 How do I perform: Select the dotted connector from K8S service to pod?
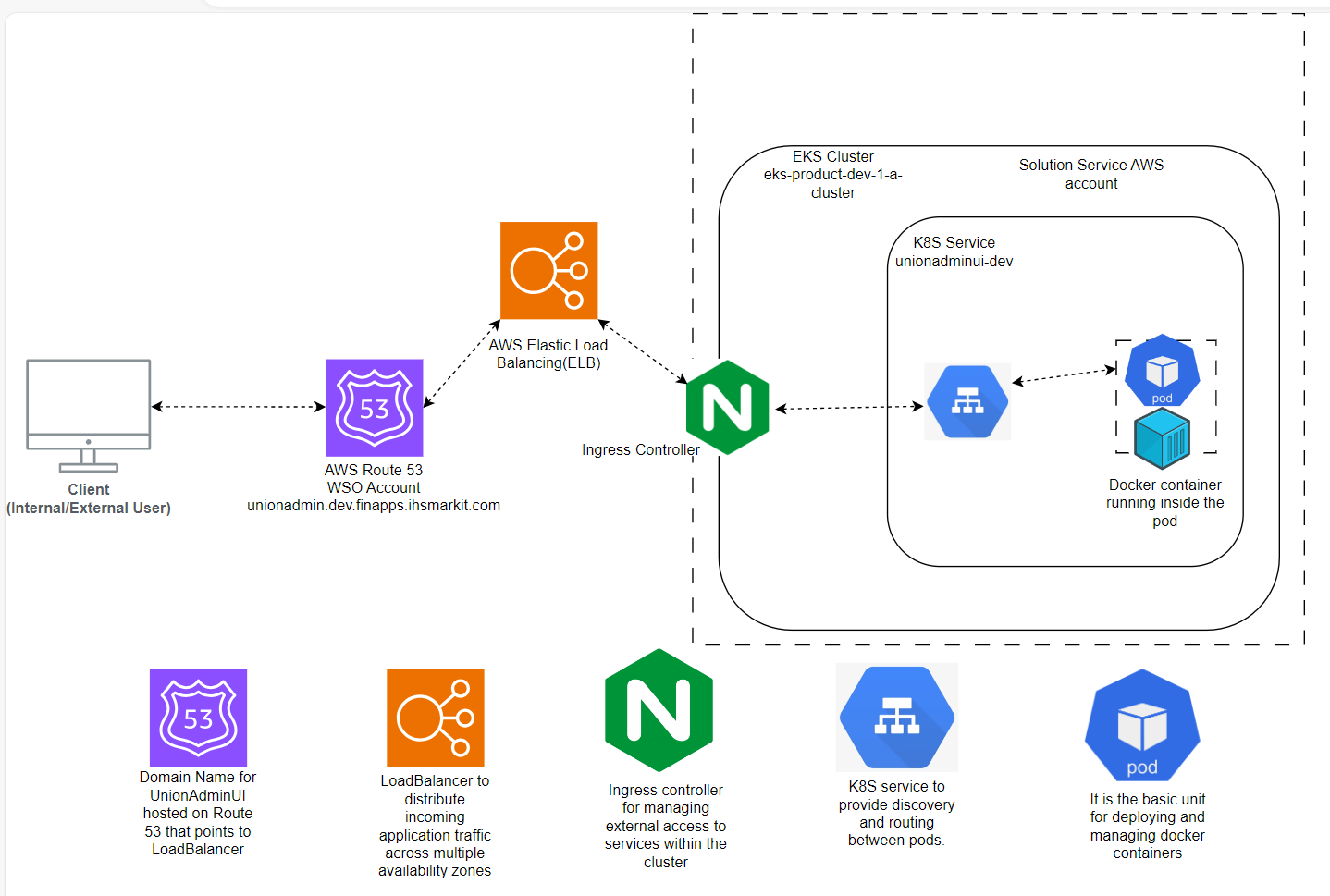pos(1065,375)
